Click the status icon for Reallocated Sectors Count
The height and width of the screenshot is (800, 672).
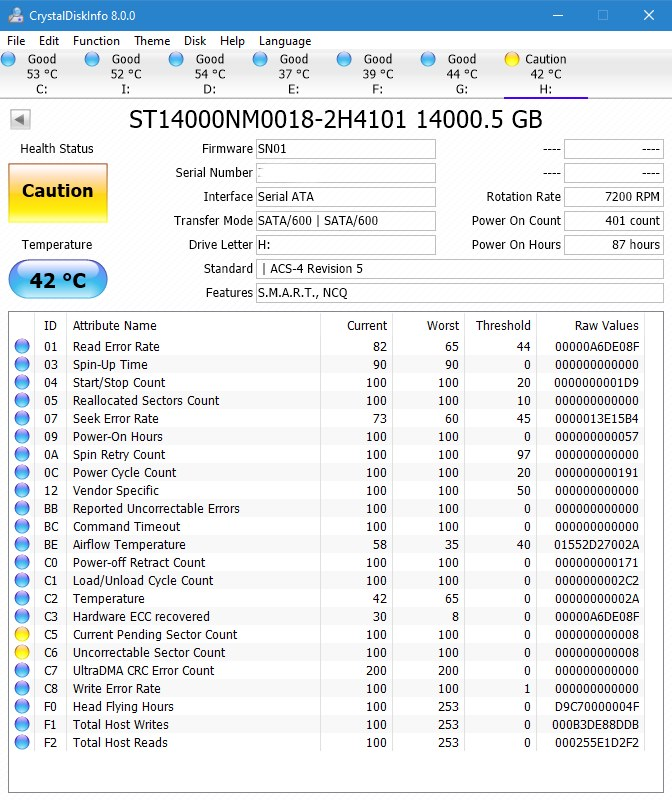click(x=22, y=401)
